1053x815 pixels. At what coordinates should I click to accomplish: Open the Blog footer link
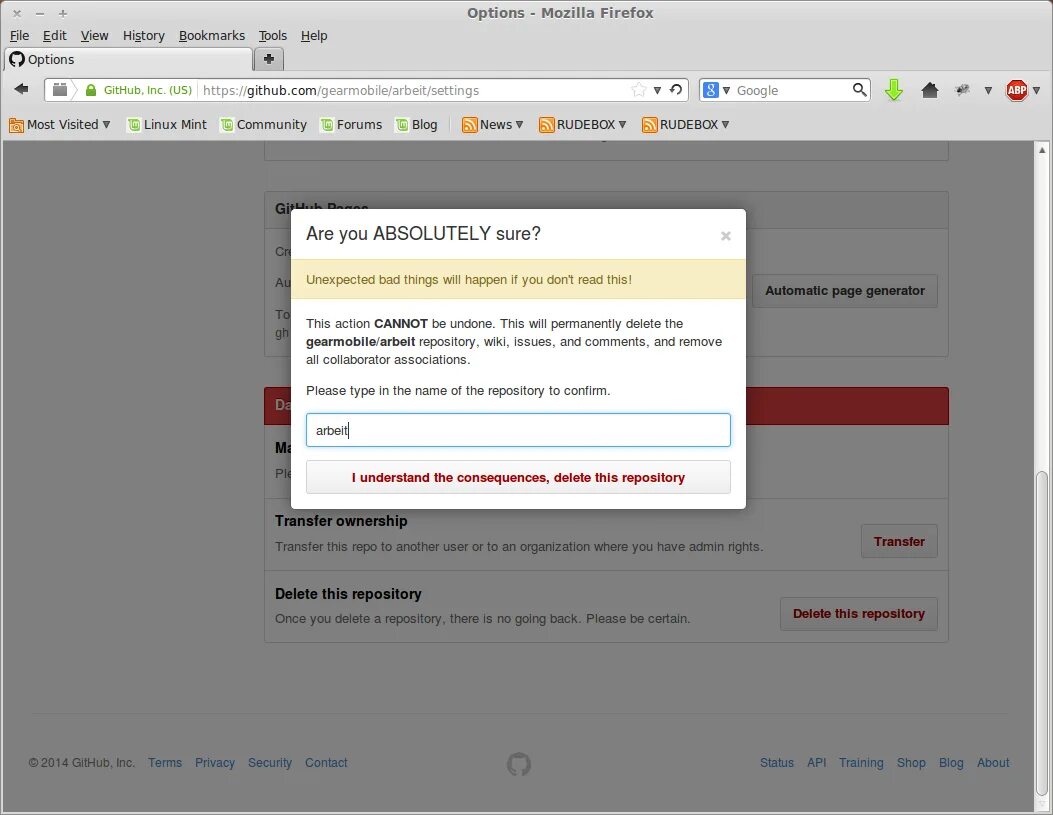951,763
